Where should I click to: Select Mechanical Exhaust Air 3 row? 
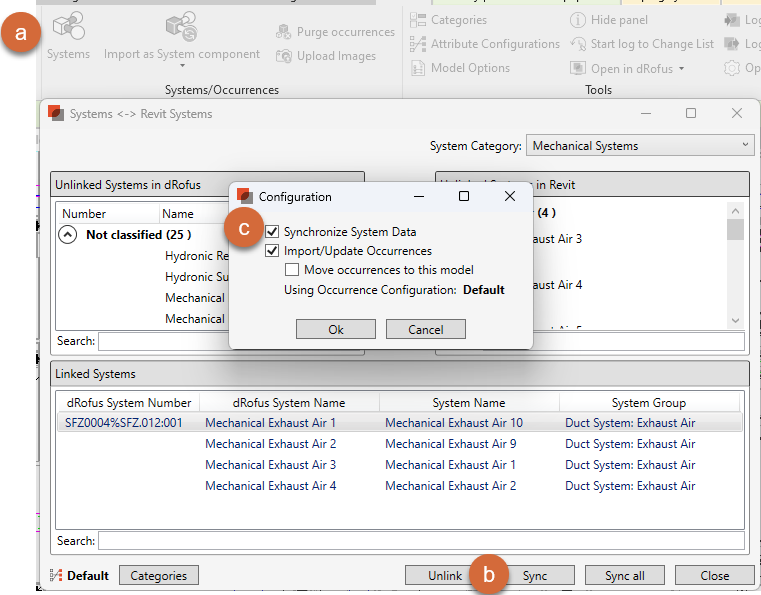[x=270, y=465]
